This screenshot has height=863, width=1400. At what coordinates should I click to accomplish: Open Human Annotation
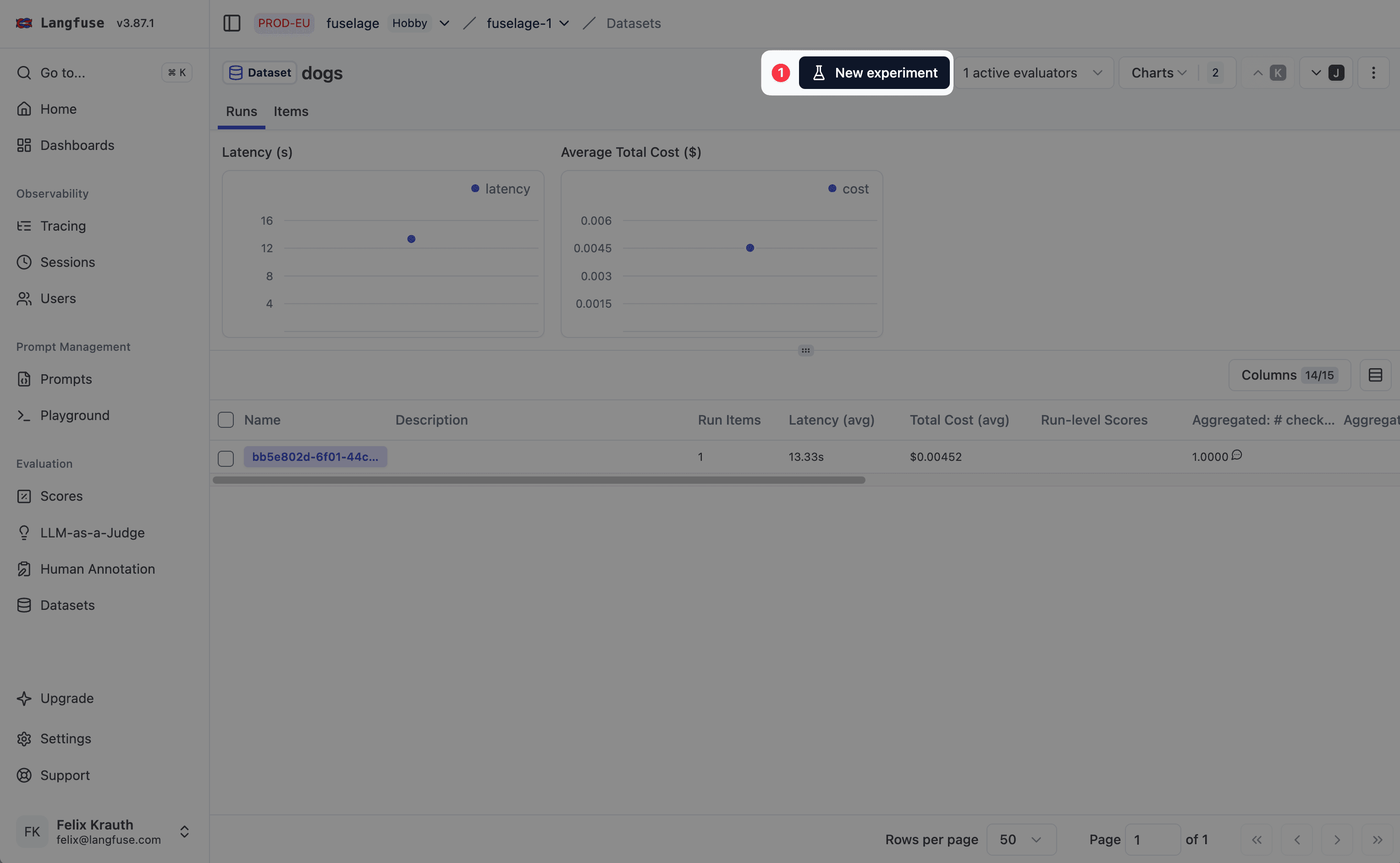pyautogui.click(x=97, y=569)
